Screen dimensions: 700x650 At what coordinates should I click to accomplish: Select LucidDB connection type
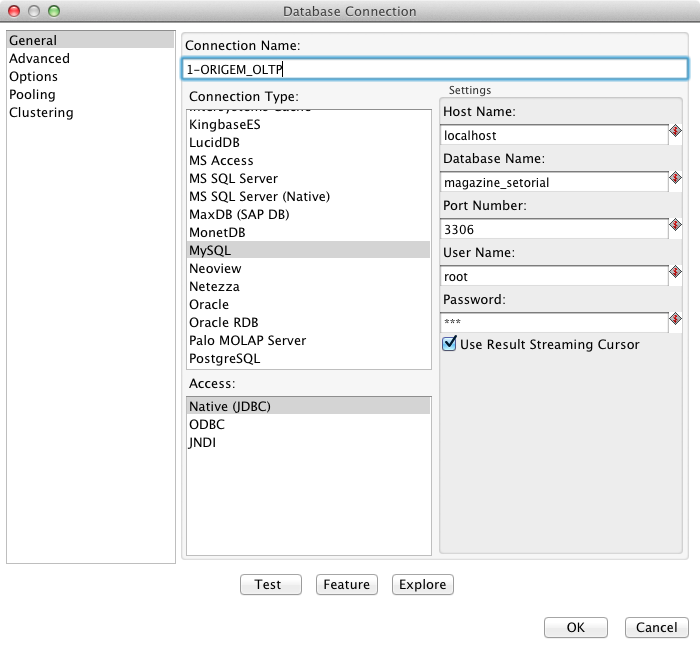pyautogui.click(x=308, y=142)
